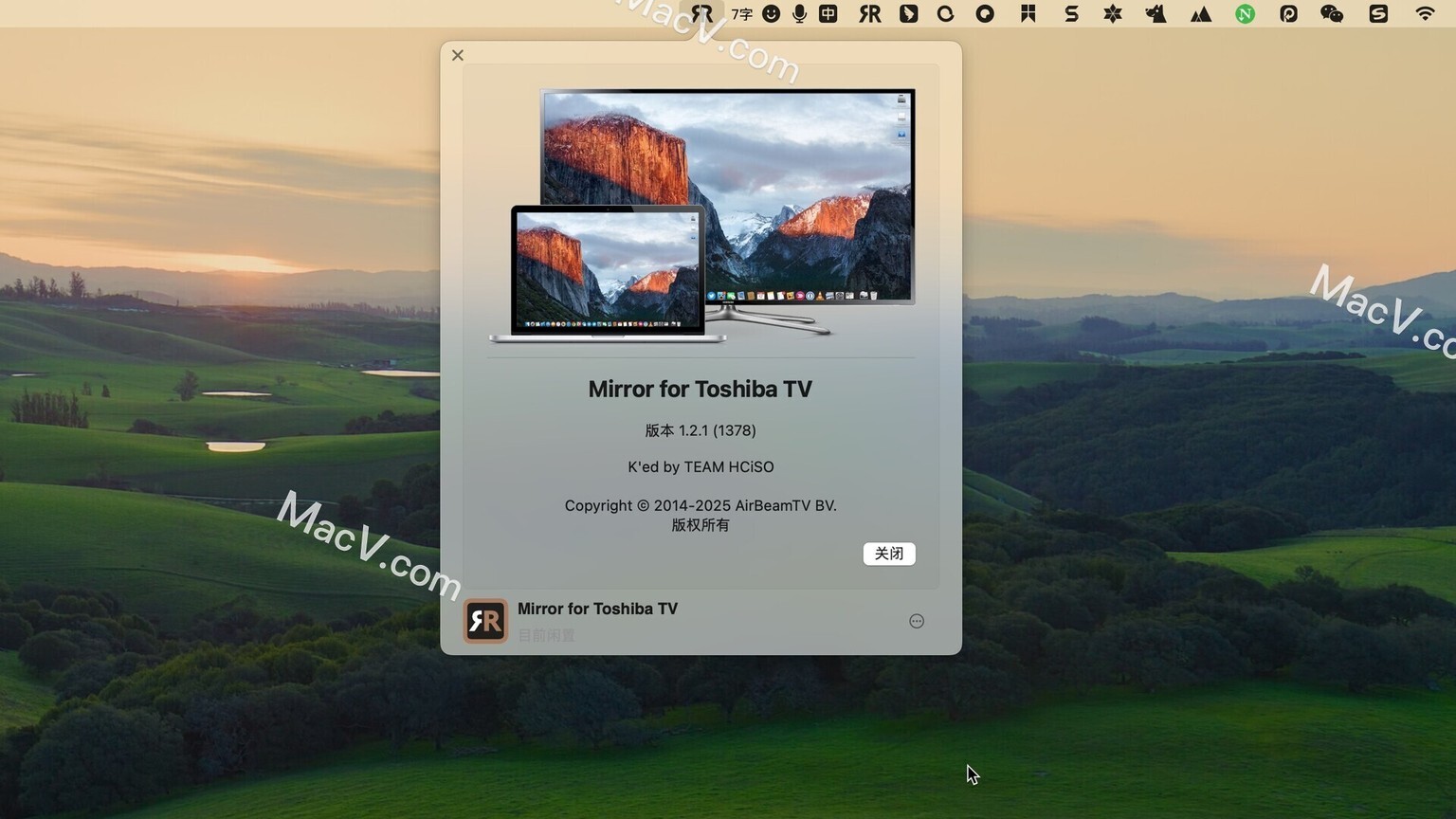Click the rounded P-shaped menu bar icon
The image size is (1456, 819).
[1288, 13]
